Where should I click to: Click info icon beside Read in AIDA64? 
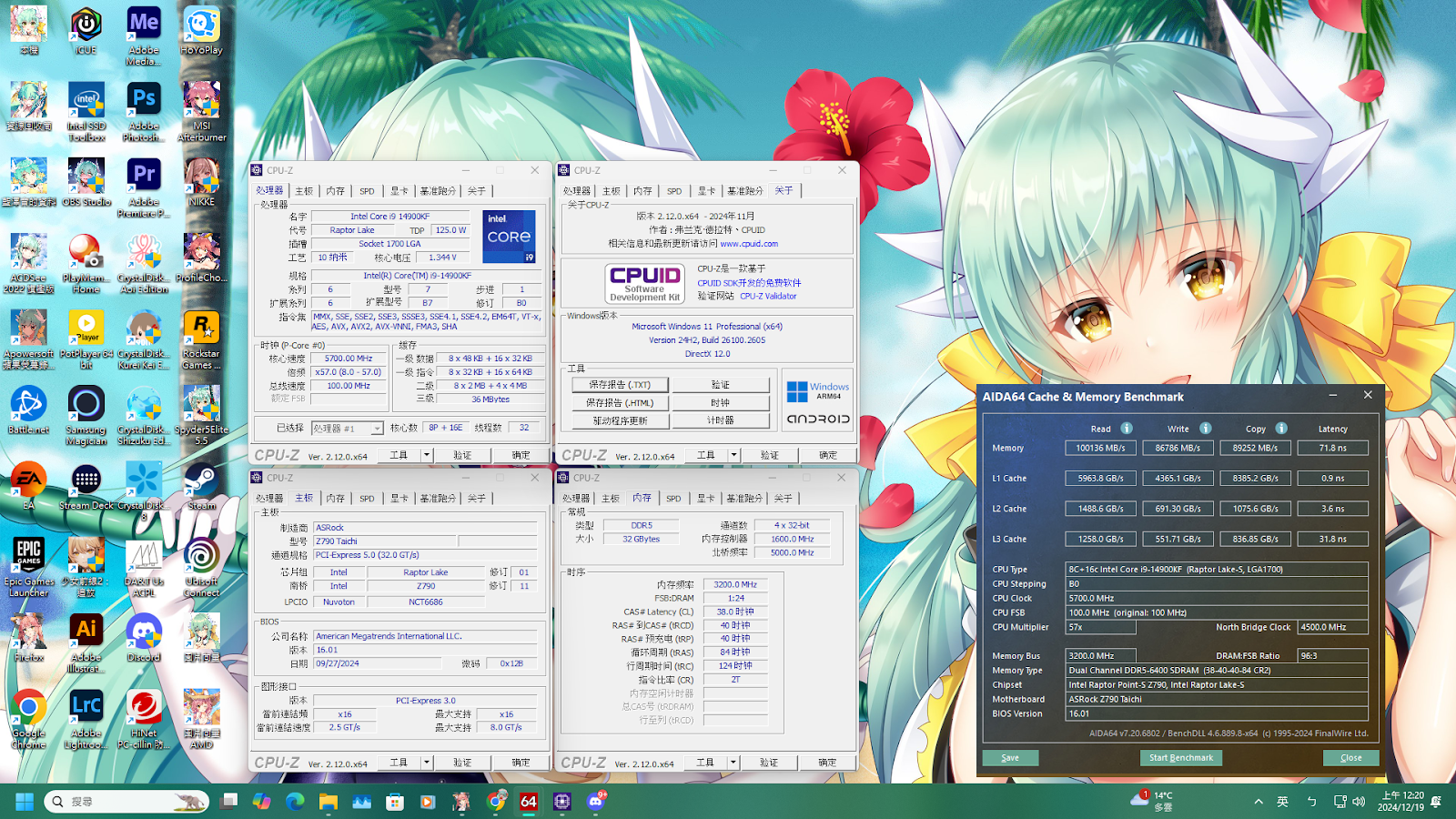(1127, 429)
